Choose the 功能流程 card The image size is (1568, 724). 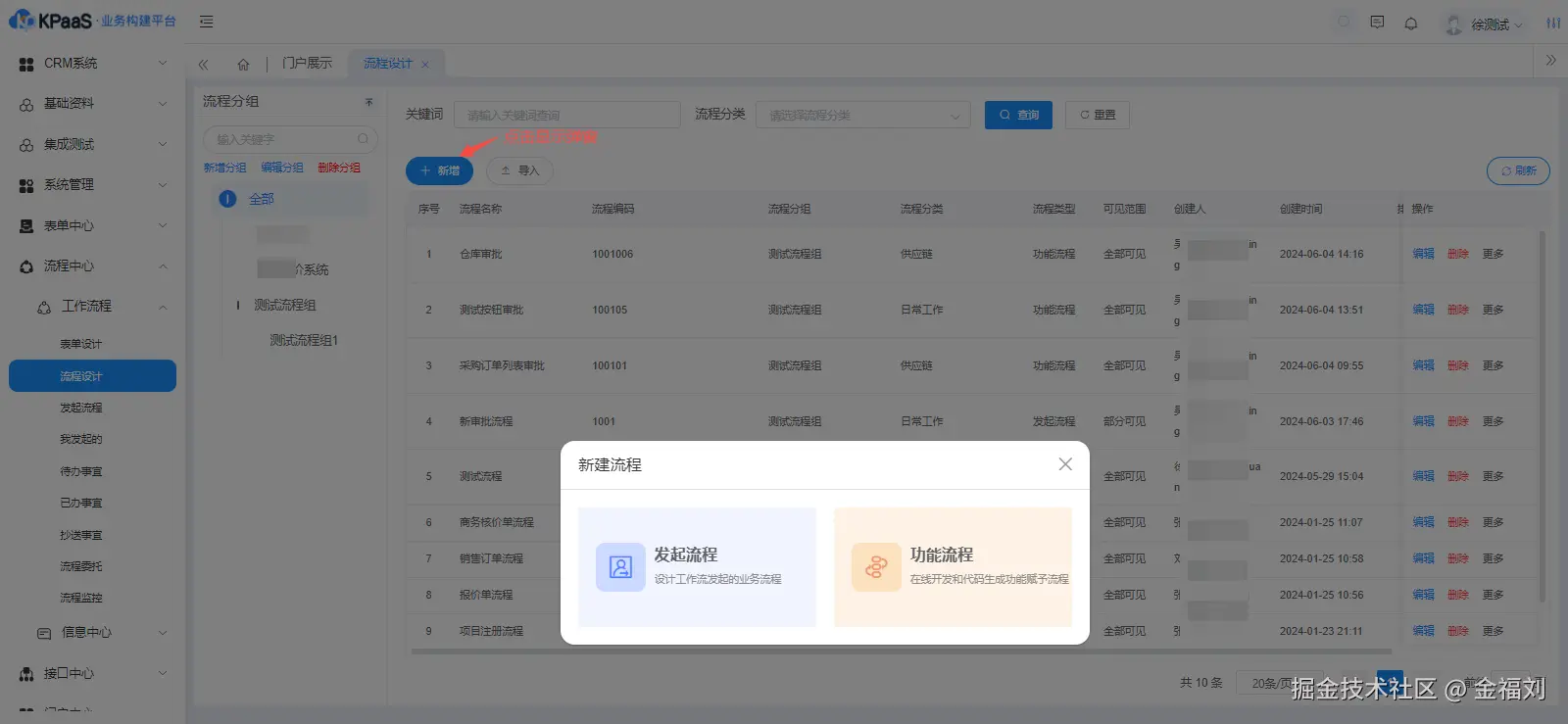953,567
